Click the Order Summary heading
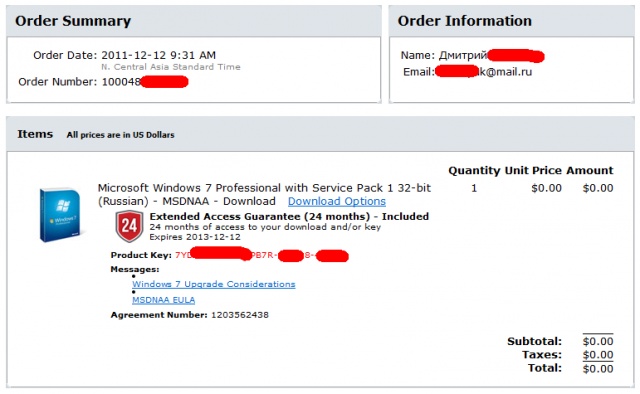 73,21
